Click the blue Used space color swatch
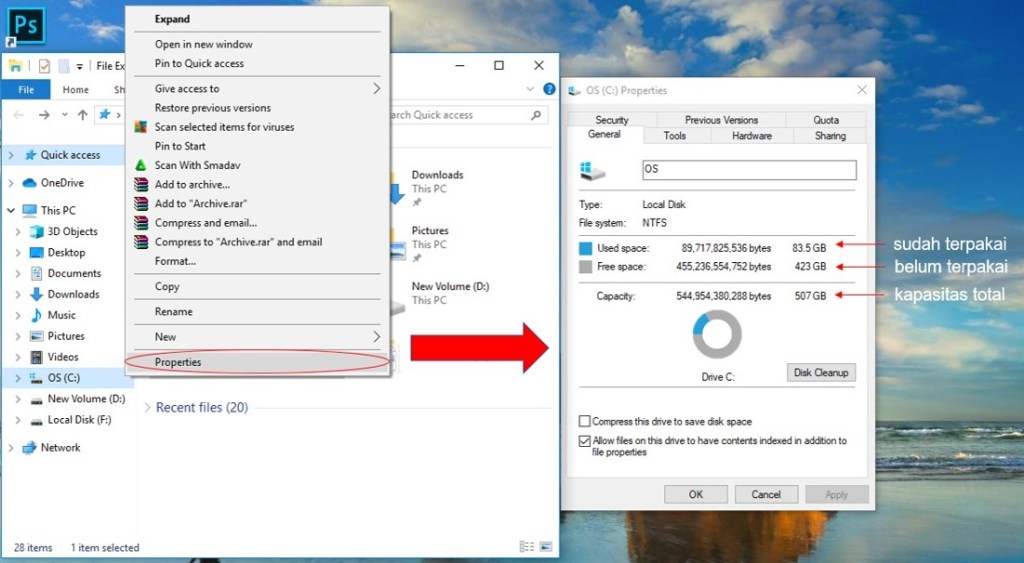The width and height of the screenshot is (1024, 563). click(x=585, y=247)
